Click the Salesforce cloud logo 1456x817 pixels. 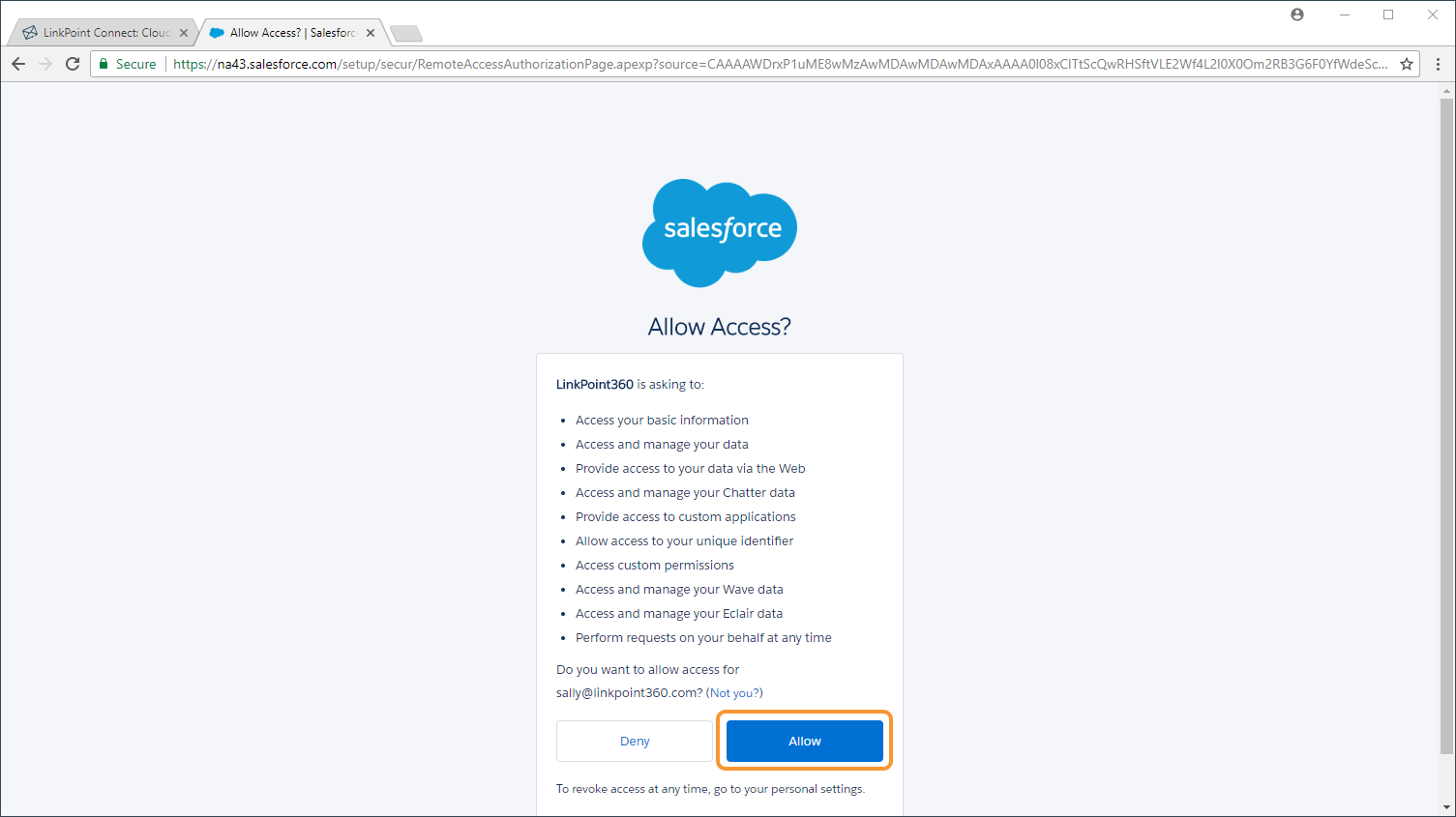tap(720, 233)
